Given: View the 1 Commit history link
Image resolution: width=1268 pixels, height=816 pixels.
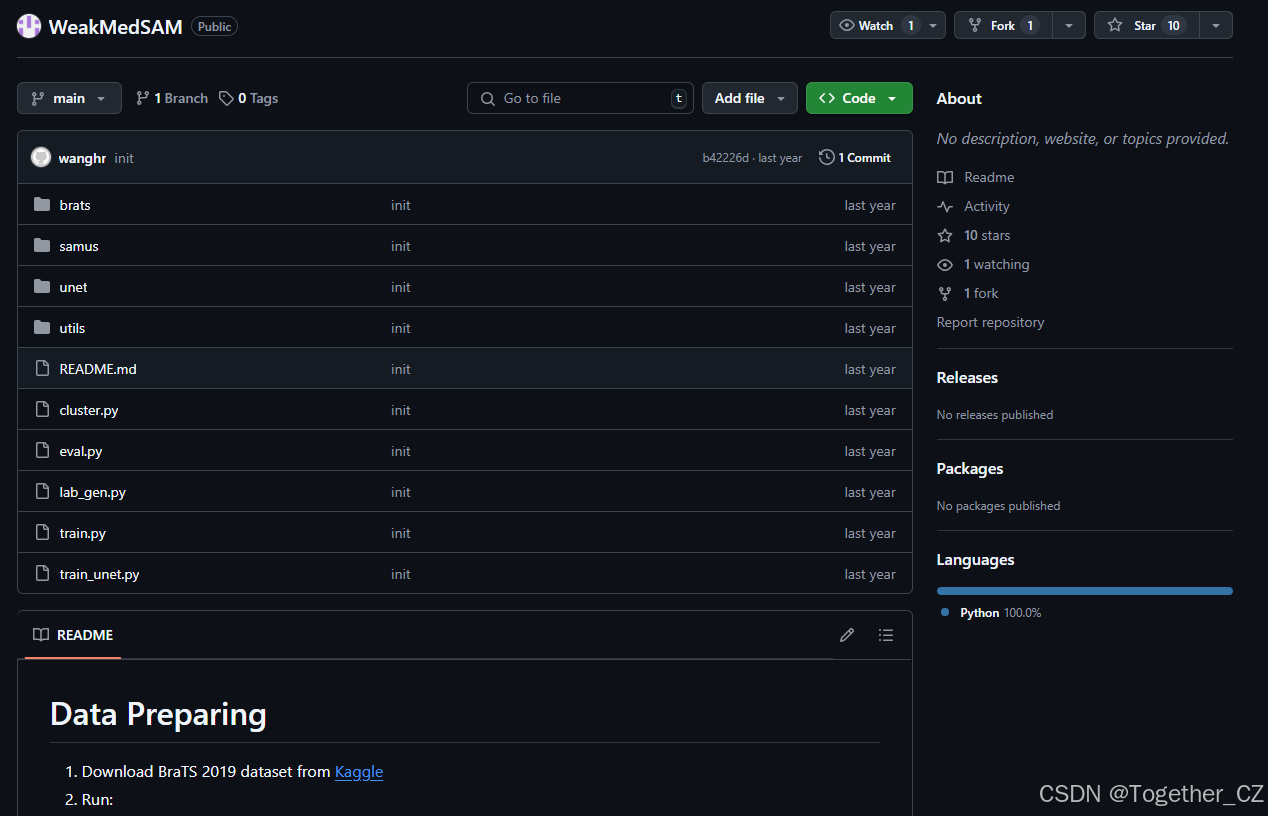Looking at the screenshot, I should click(855, 157).
